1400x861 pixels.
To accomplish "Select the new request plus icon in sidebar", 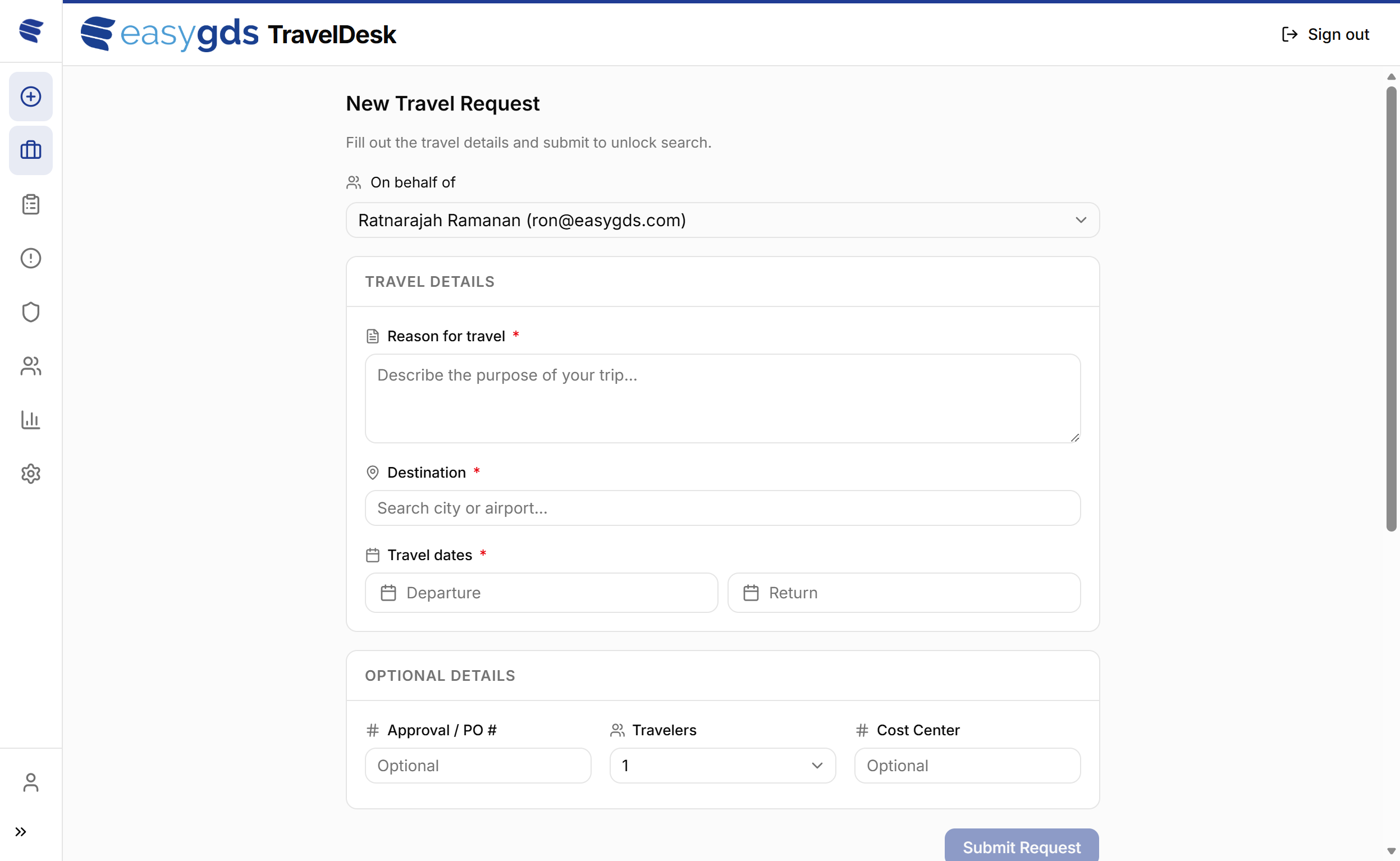I will pyautogui.click(x=30, y=95).
